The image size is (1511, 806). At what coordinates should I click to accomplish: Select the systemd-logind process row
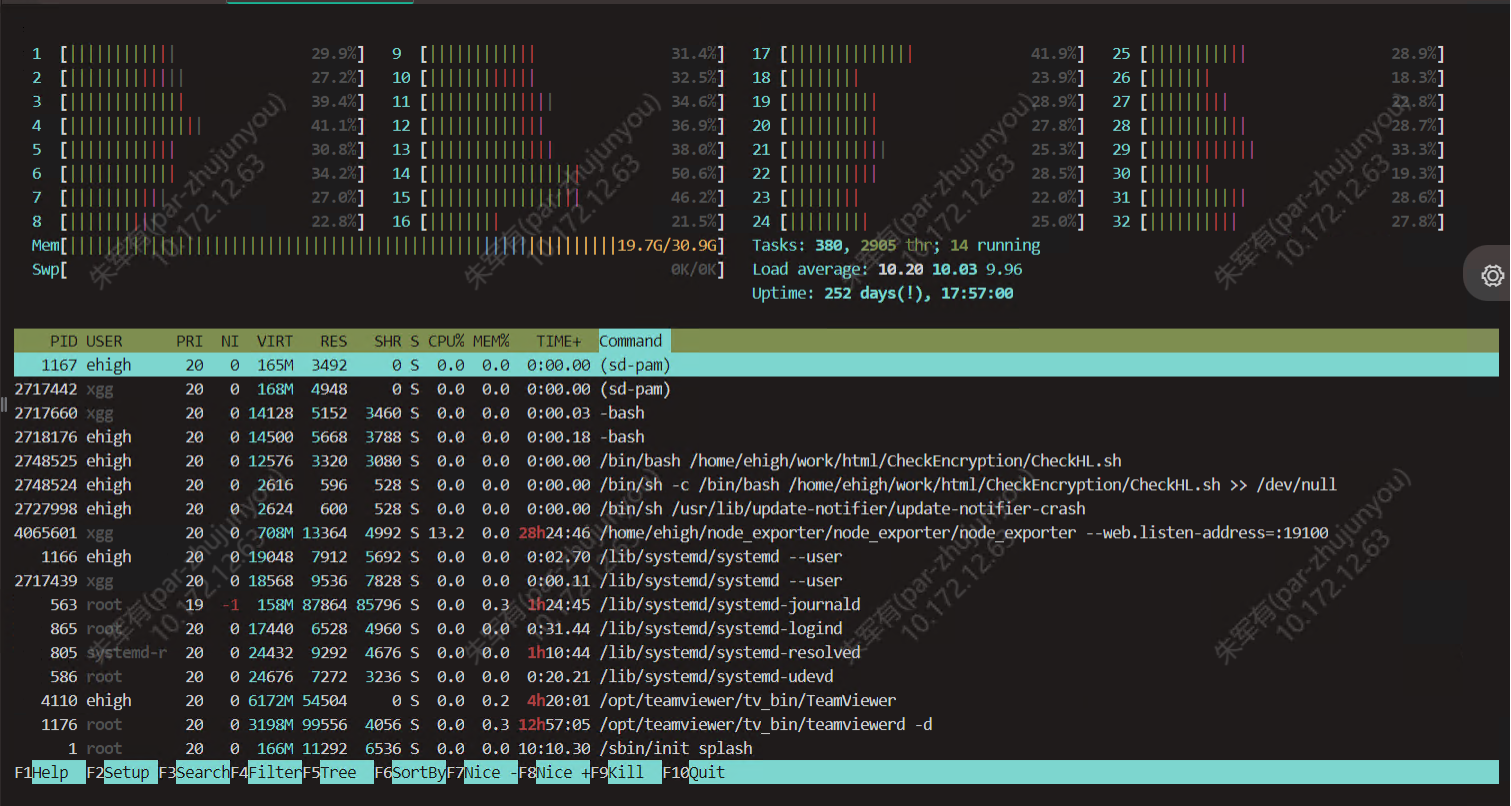(756, 629)
